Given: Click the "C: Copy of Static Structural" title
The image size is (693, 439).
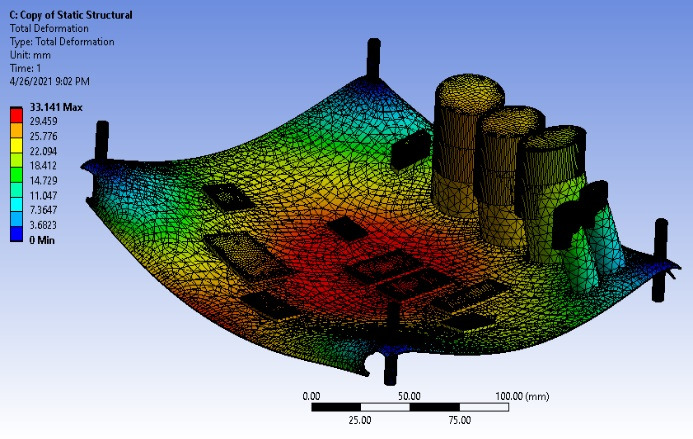Looking at the screenshot, I should (x=70, y=16).
